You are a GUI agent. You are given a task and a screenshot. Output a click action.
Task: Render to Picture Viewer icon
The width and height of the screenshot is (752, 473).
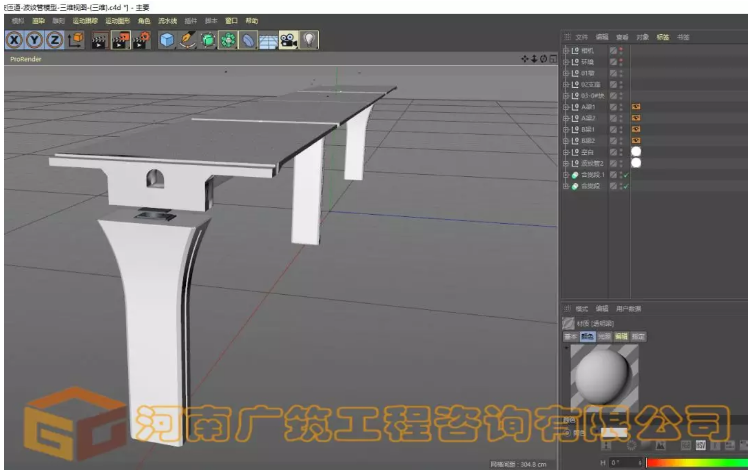tap(120, 40)
